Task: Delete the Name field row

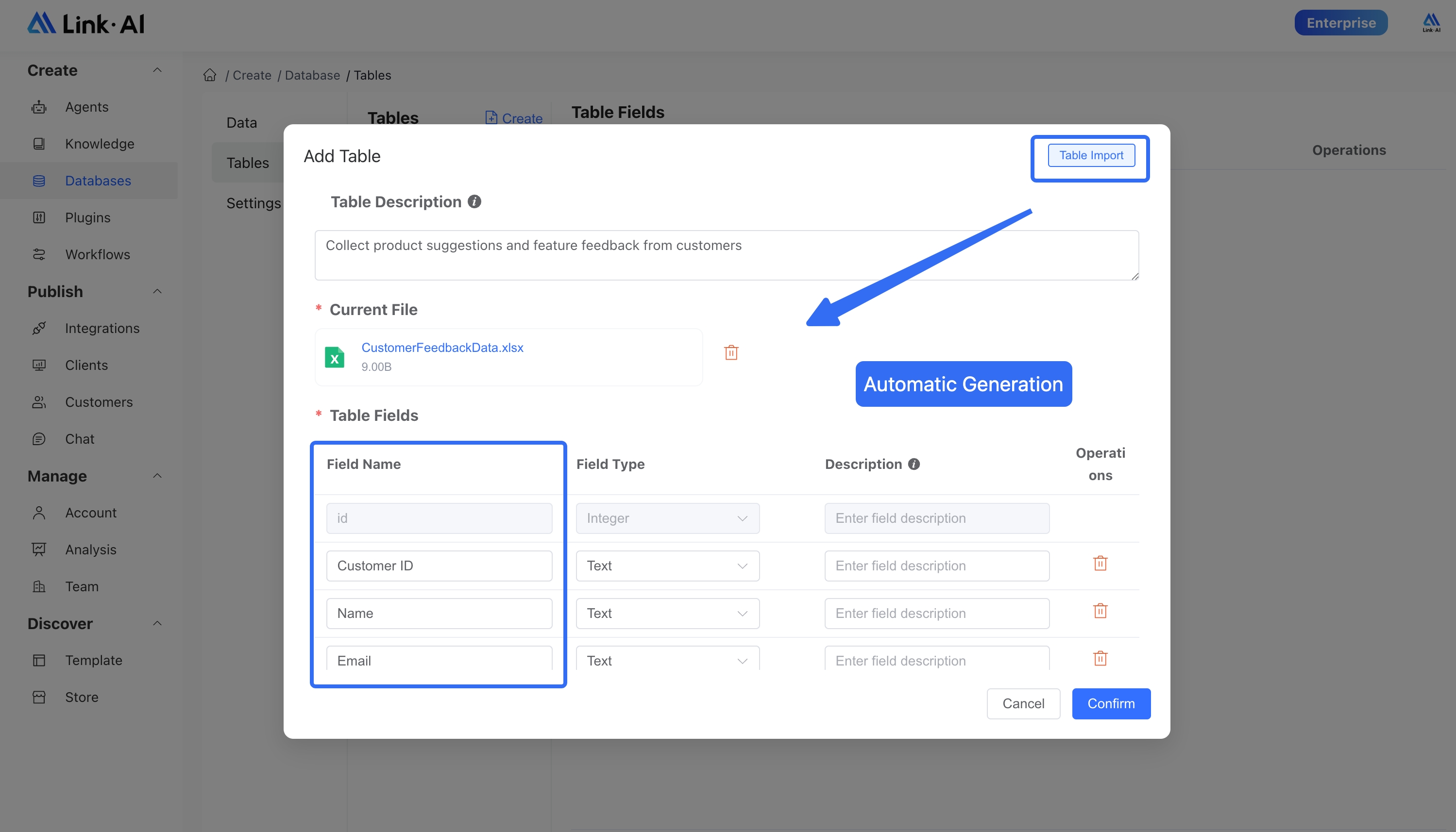Action: [1100, 611]
